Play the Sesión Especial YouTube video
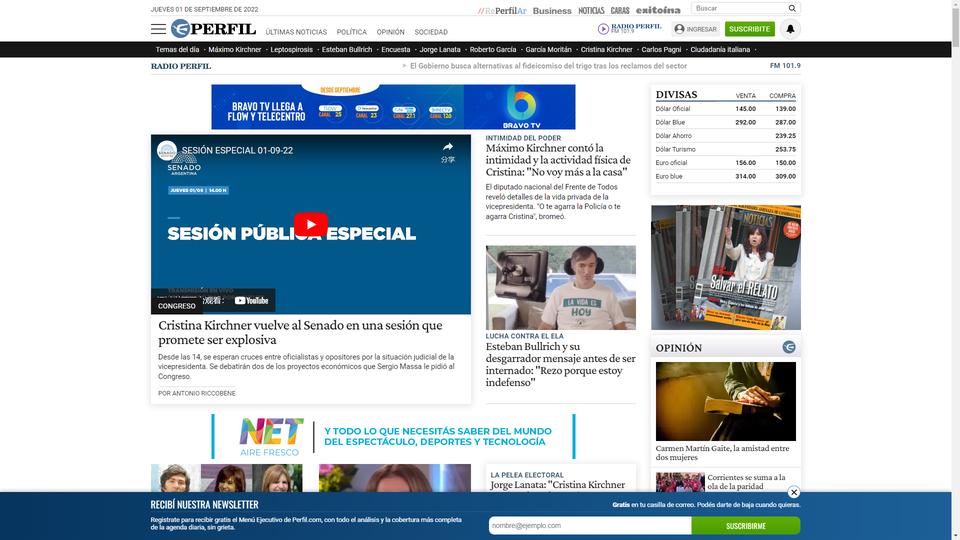This screenshot has height=540, width=960. (x=310, y=224)
